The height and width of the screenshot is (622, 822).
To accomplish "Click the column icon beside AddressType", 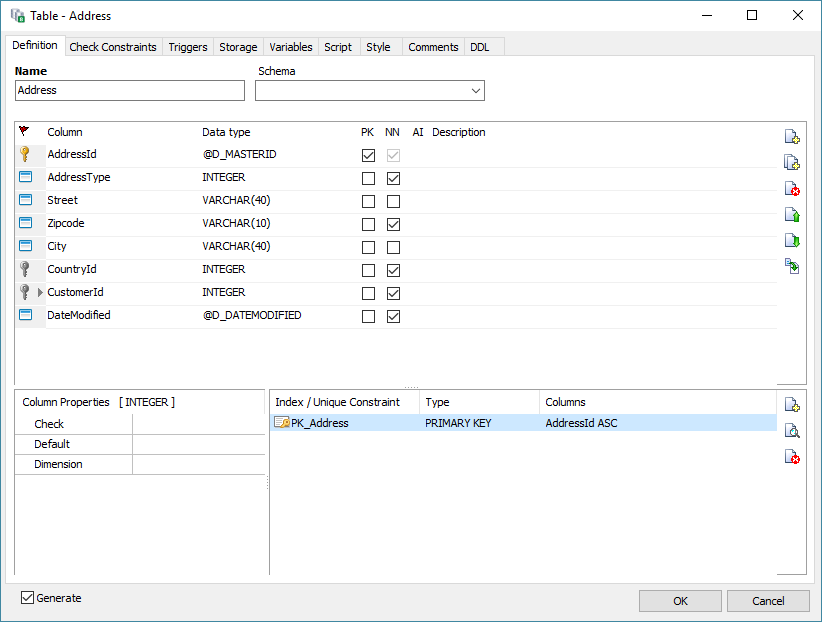I will tap(25, 177).
